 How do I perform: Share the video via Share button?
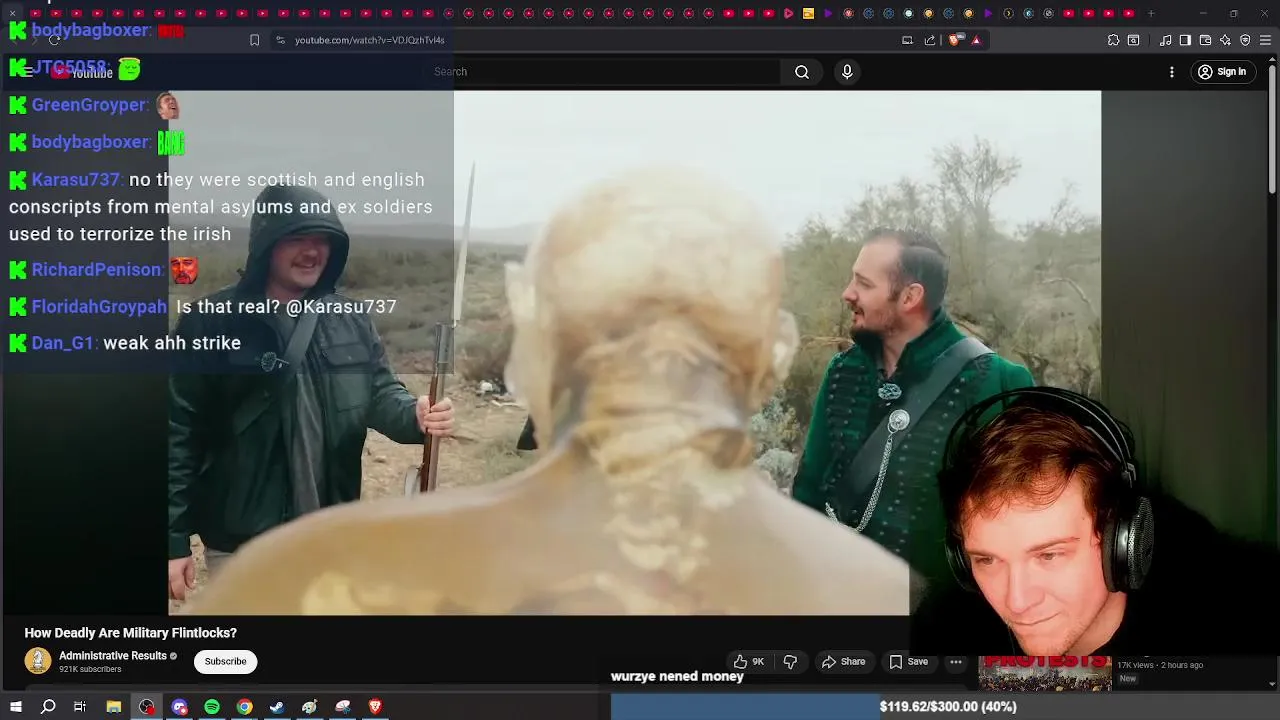843,662
